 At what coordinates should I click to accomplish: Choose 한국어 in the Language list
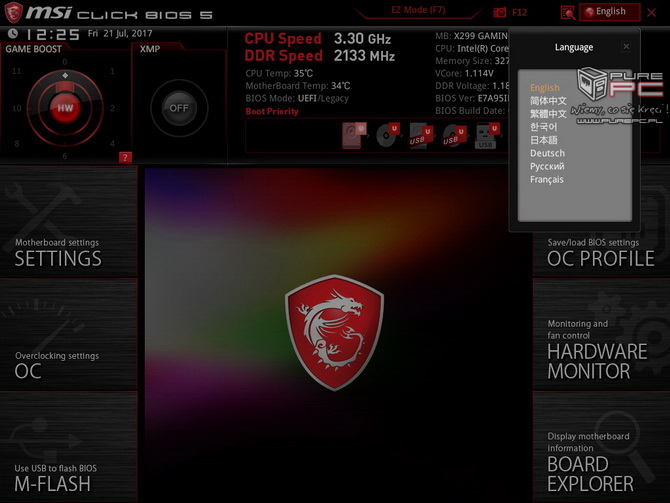click(544, 127)
